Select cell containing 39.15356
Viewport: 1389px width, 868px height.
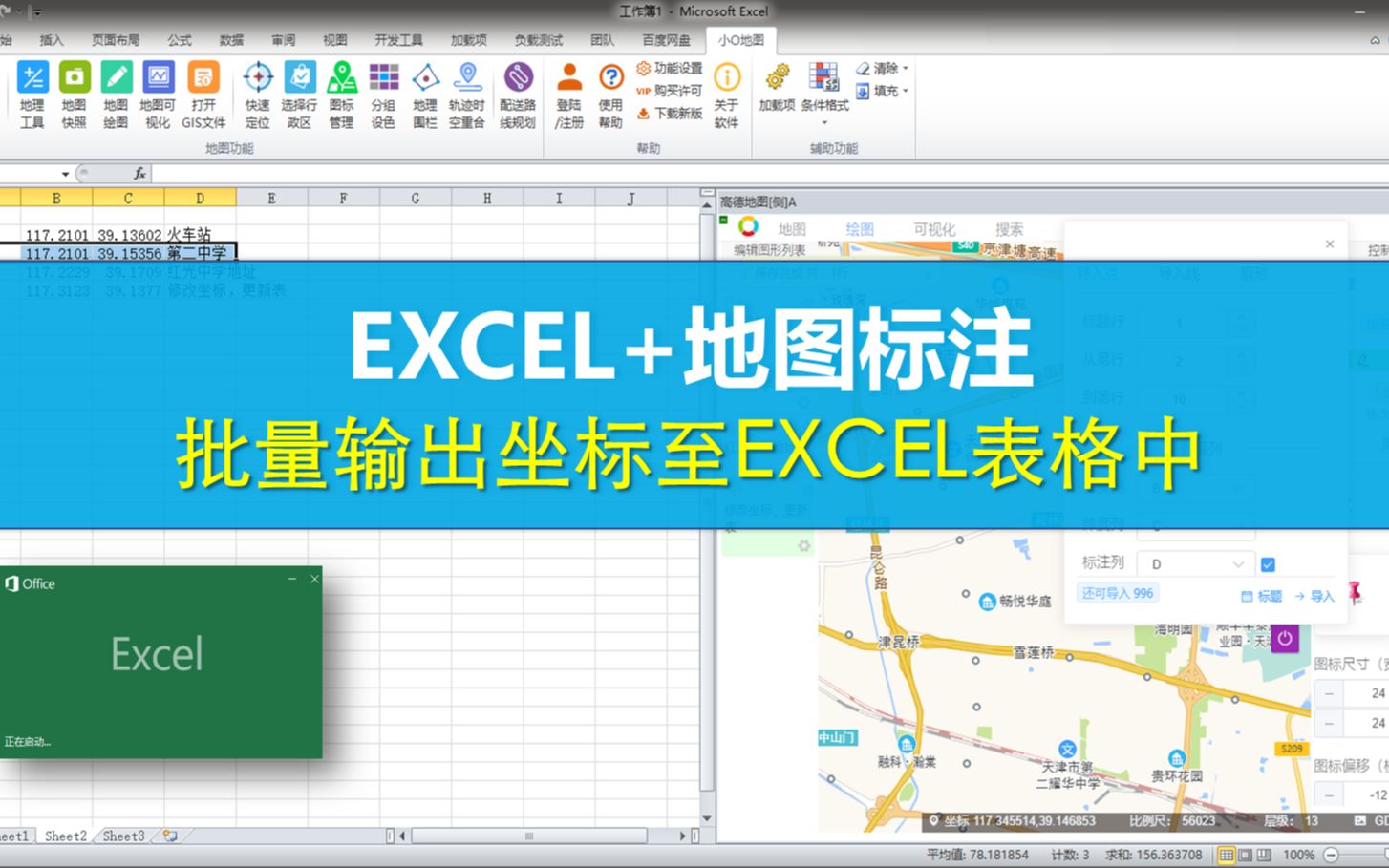128,253
